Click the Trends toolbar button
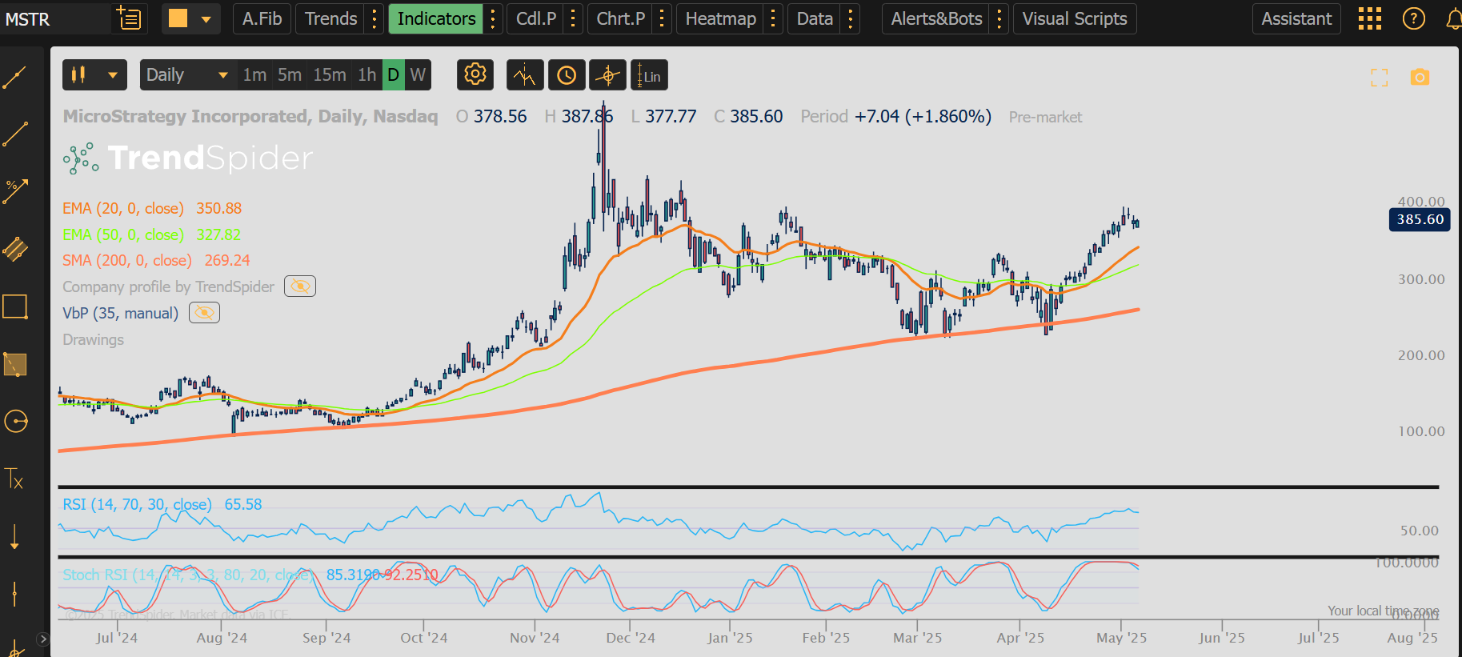This screenshot has width=1462, height=657. (x=331, y=18)
